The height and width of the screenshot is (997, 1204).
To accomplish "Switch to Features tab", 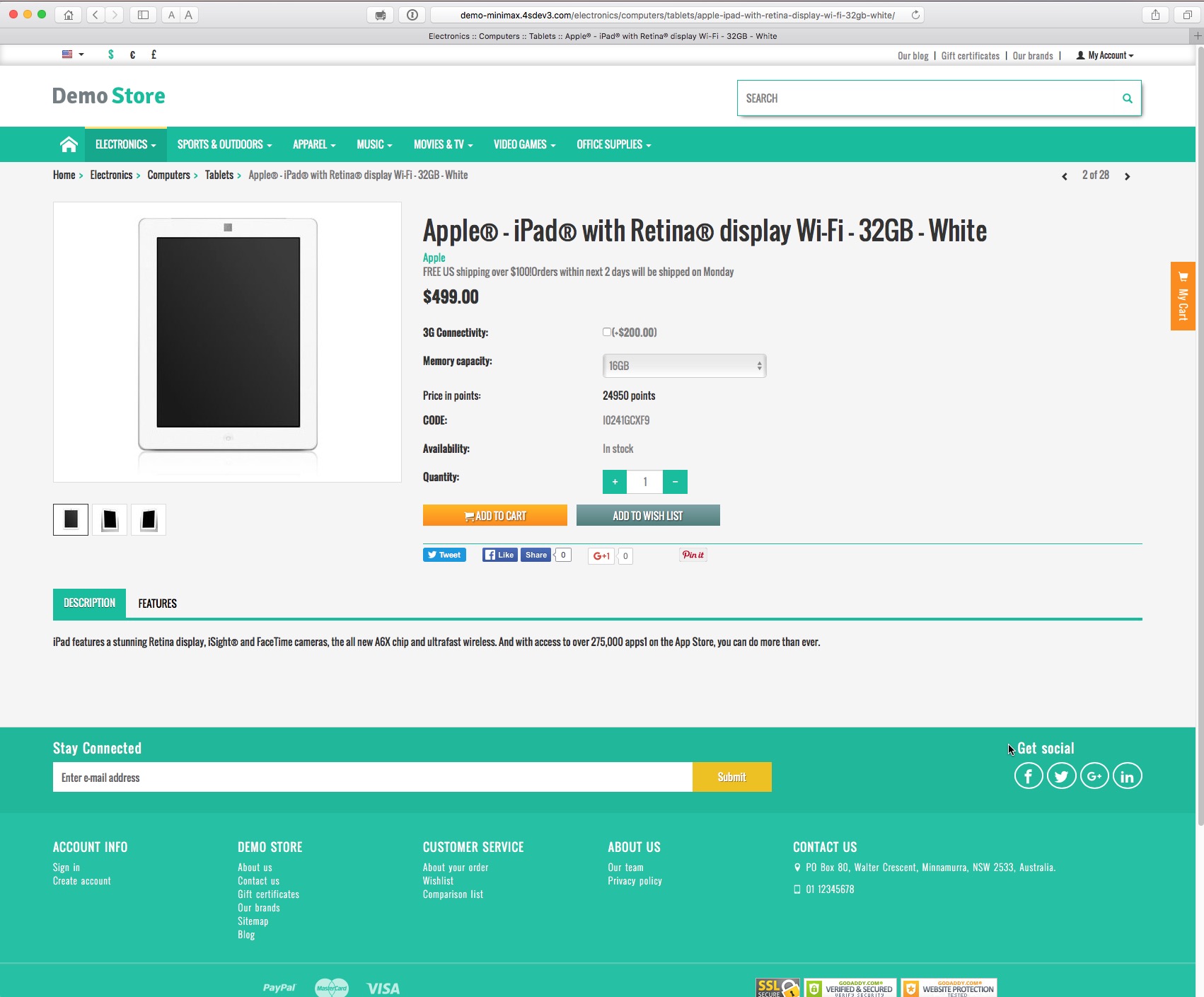I will pos(157,604).
